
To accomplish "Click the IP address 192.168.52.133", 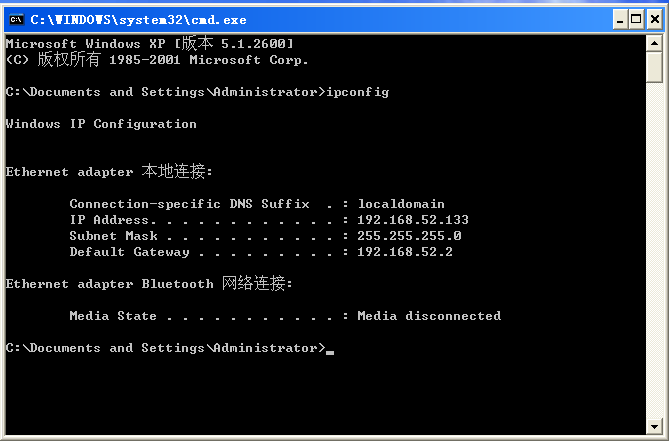I will point(413,220).
